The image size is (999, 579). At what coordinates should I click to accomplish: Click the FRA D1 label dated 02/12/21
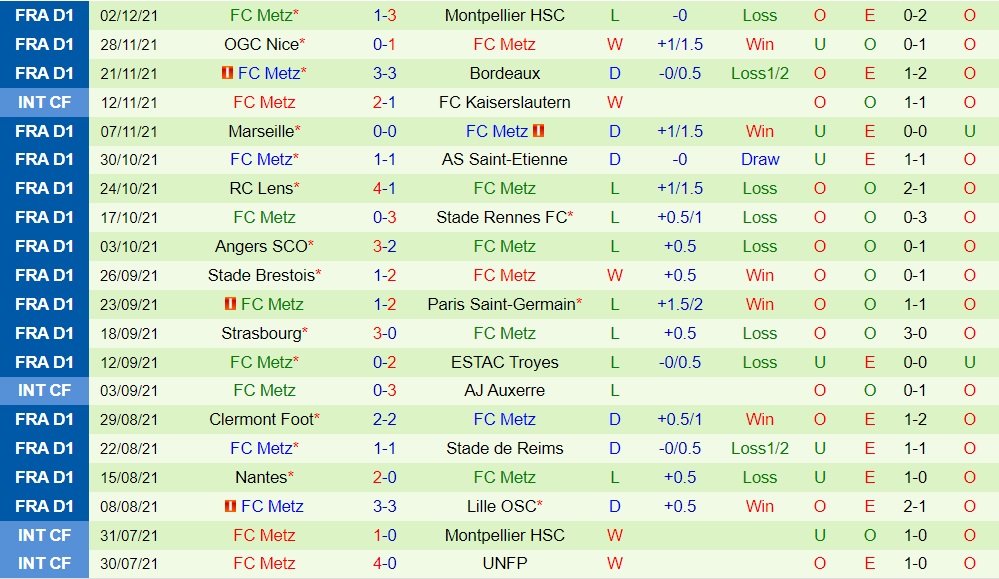44,15
